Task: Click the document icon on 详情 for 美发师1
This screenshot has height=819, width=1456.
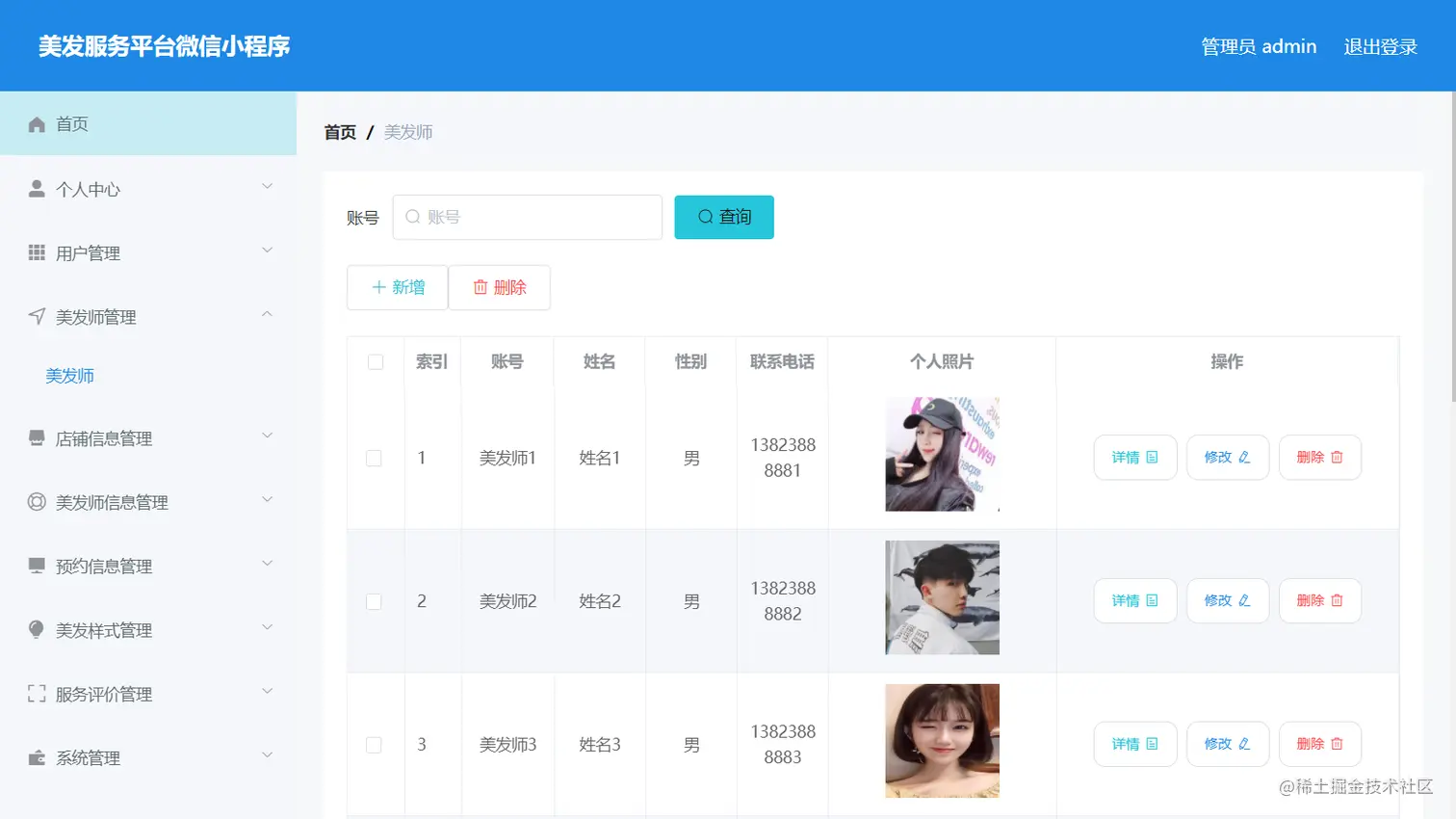Action: point(1152,458)
